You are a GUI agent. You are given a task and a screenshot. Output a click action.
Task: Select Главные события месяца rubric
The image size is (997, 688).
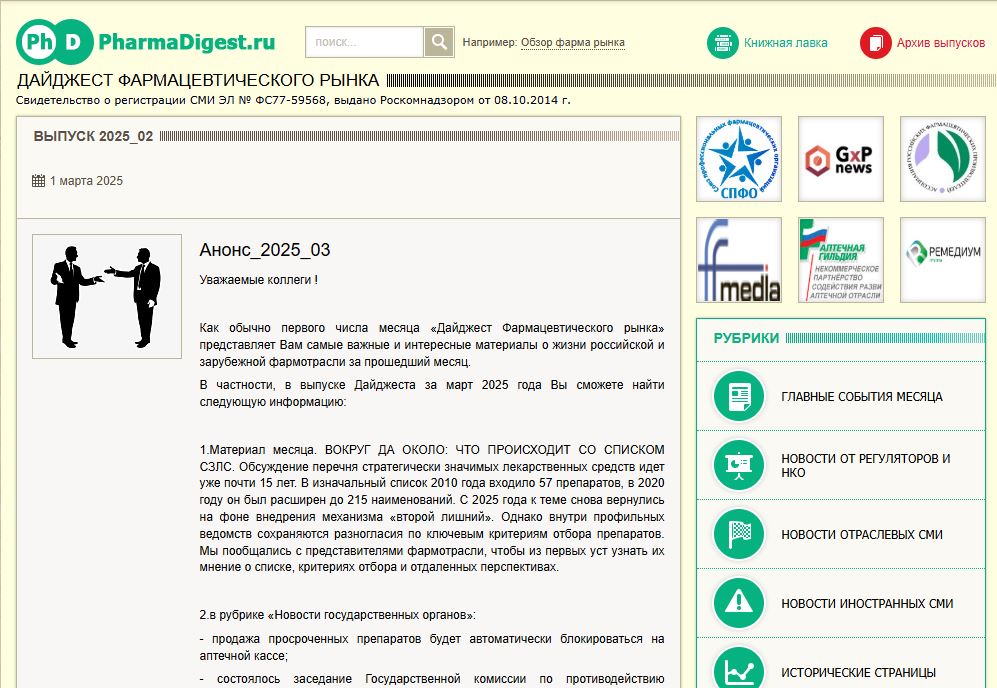pyautogui.click(x=861, y=397)
